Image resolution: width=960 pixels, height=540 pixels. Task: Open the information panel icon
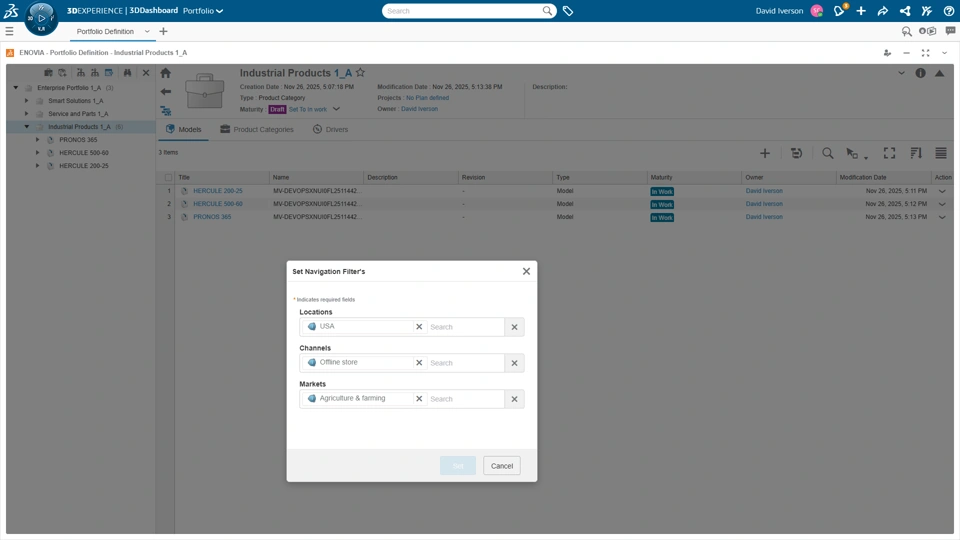(920, 73)
